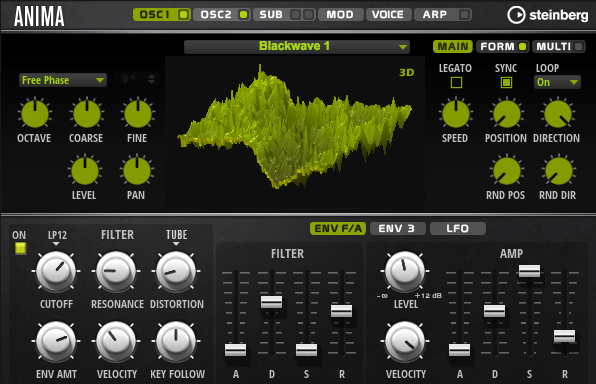Click the OCTAVE knob
This screenshot has height=384, width=596.
click(35, 113)
